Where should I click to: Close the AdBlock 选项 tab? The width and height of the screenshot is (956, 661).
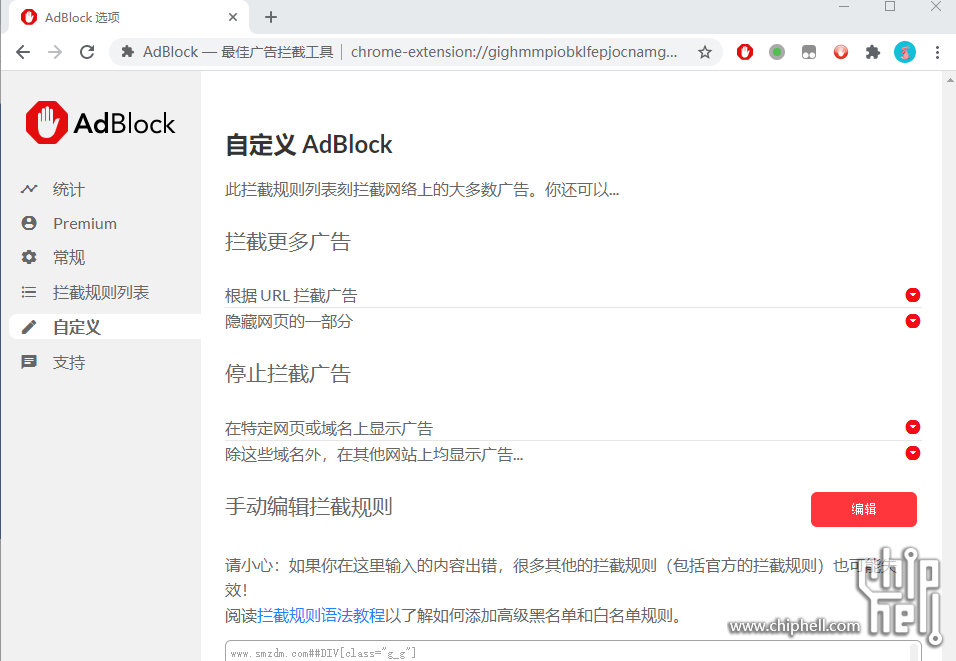[232, 17]
